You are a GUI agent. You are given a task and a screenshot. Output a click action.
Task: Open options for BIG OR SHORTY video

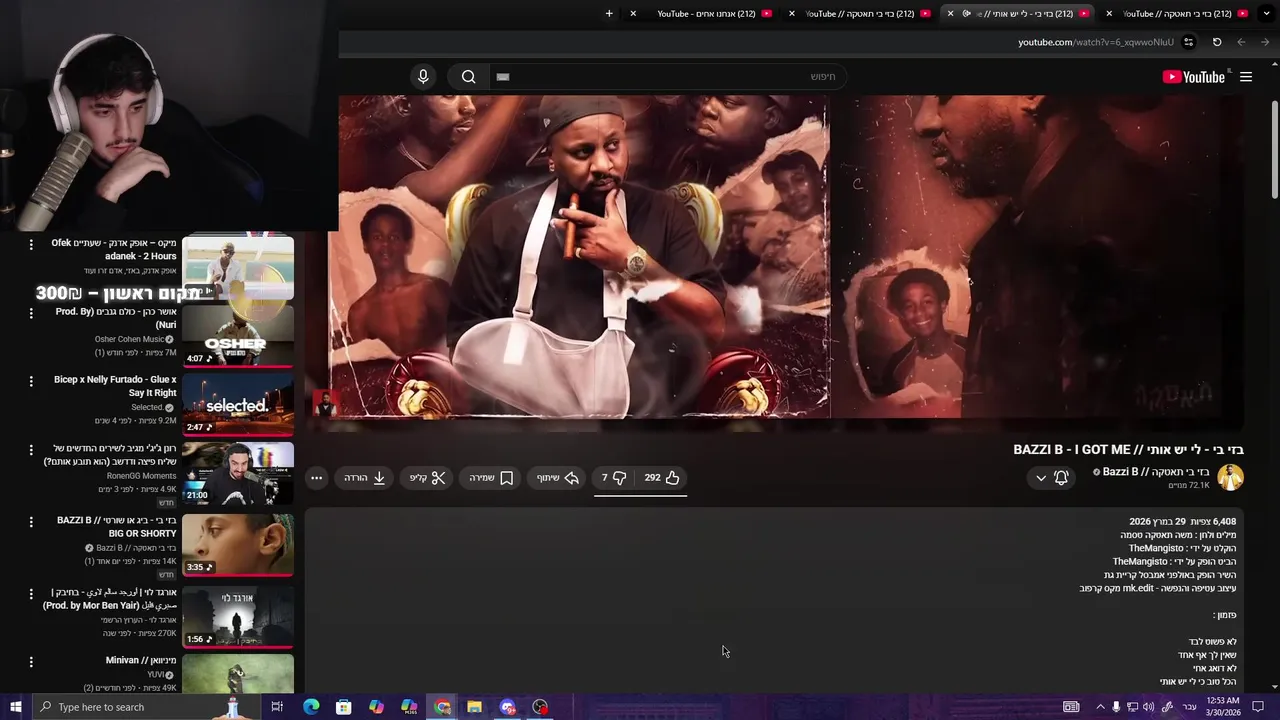pyautogui.click(x=31, y=522)
